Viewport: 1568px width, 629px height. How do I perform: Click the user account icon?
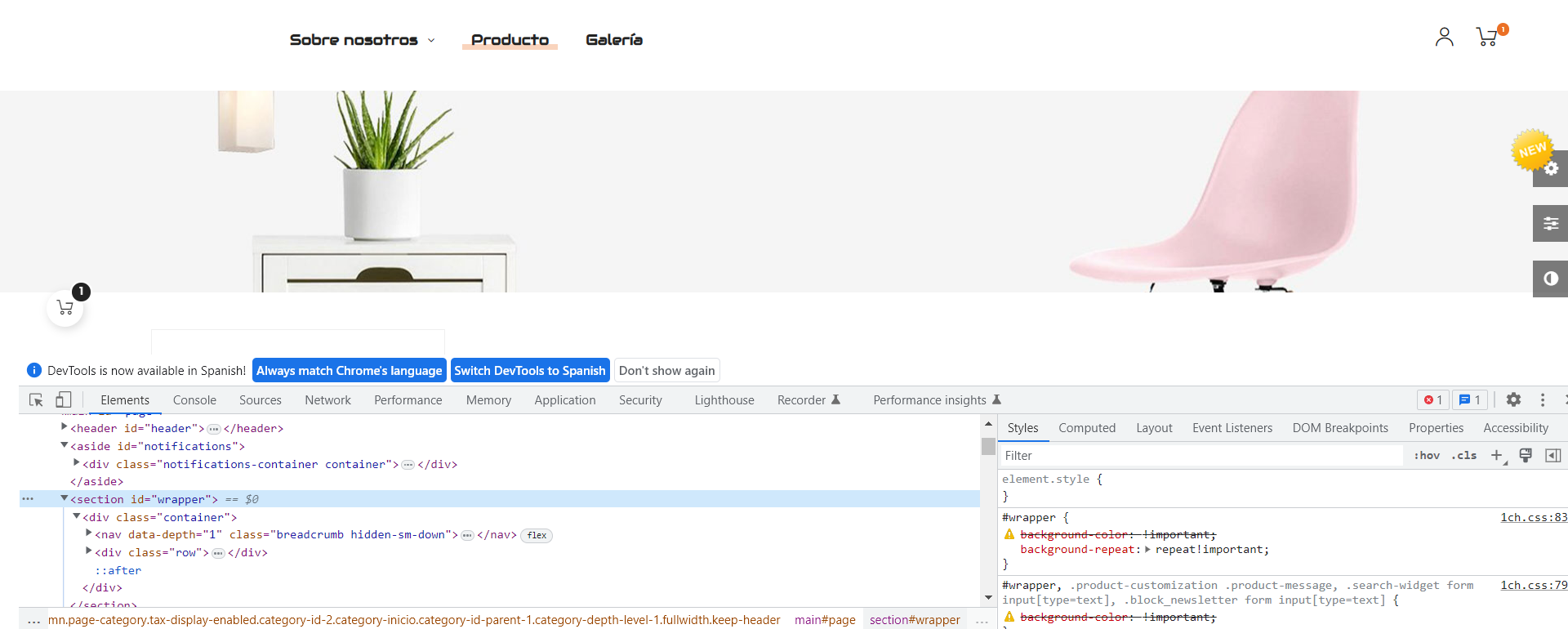point(1444,38)
